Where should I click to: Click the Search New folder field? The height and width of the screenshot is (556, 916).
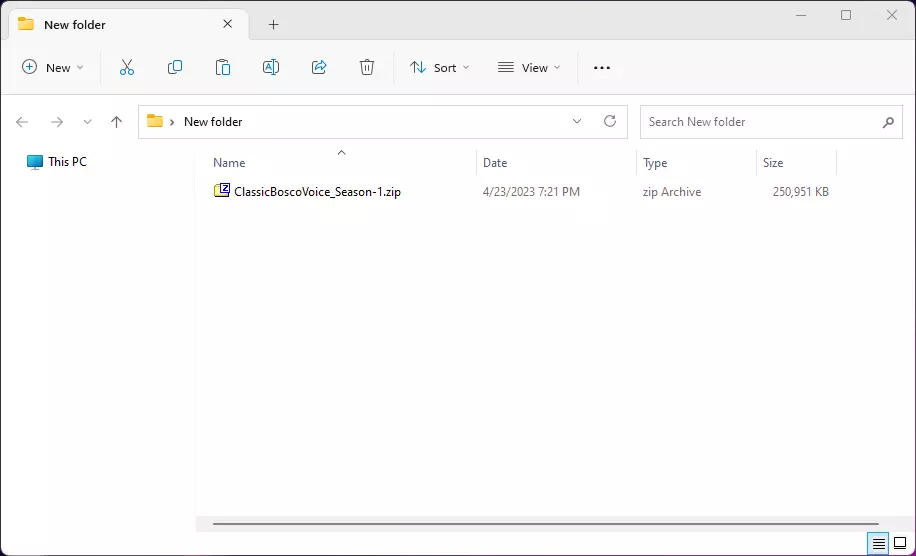(760, 122)
